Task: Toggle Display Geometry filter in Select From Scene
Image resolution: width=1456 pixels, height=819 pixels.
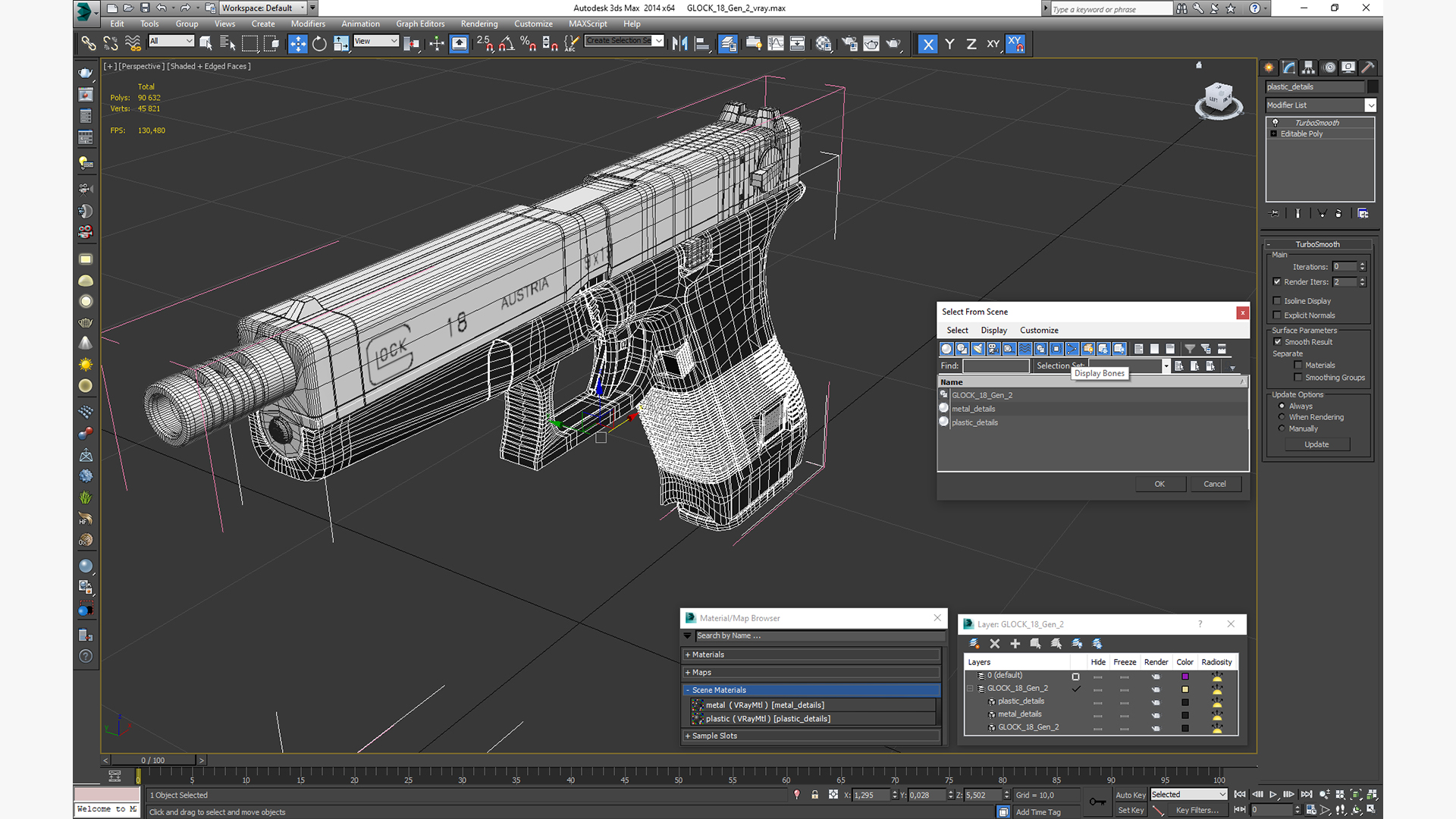Action: [x=946, y=349]
